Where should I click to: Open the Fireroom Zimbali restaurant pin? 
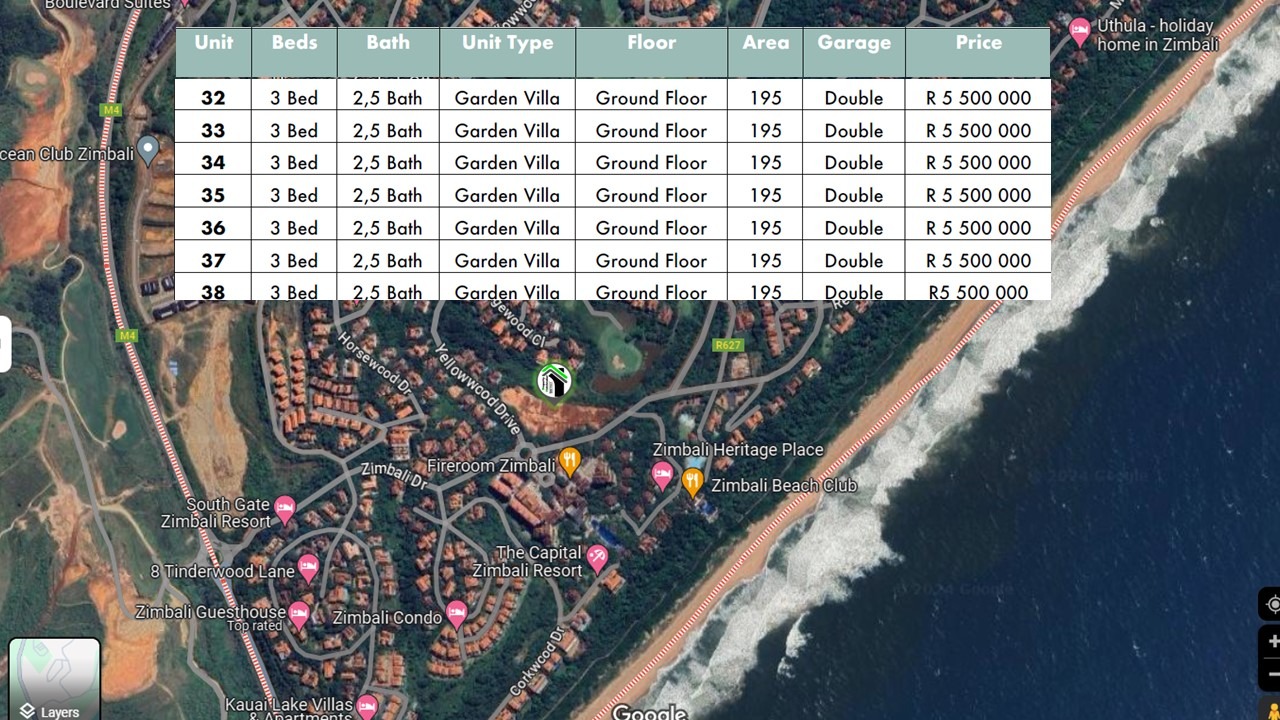tap(570, 461)
